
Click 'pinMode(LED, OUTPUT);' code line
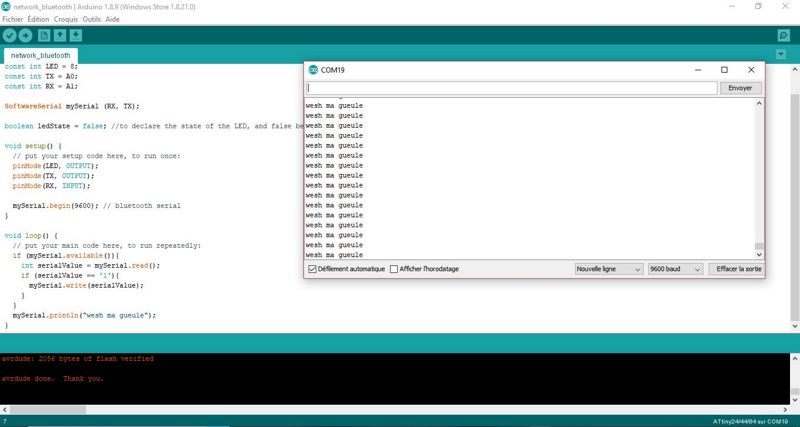pyautogui.click(x=56, y=166)
